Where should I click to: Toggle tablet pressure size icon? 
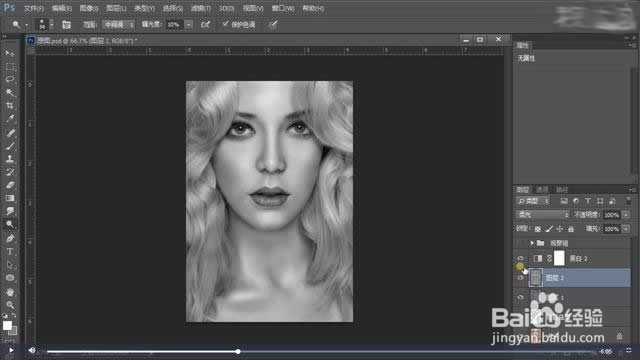pyautogui.click(x=273, y=24)
